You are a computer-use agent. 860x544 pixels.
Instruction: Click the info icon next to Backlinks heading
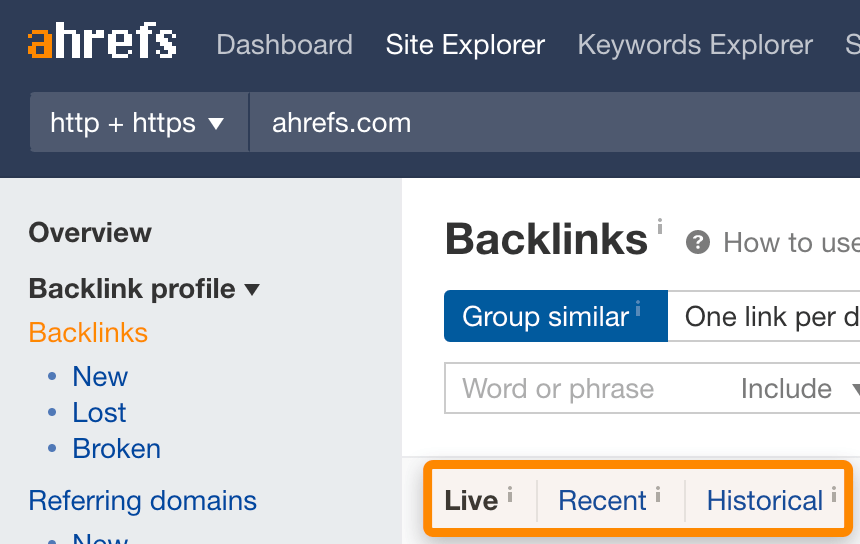coord(660,228)
